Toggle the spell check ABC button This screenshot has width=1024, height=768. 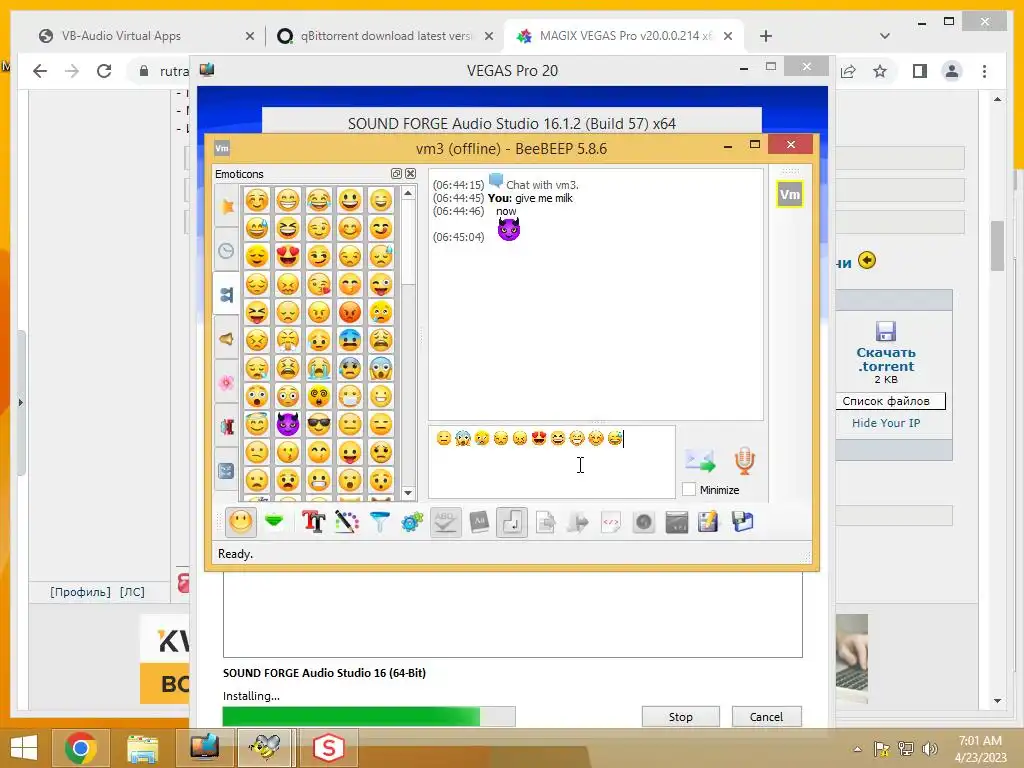(x=445, y=522)
